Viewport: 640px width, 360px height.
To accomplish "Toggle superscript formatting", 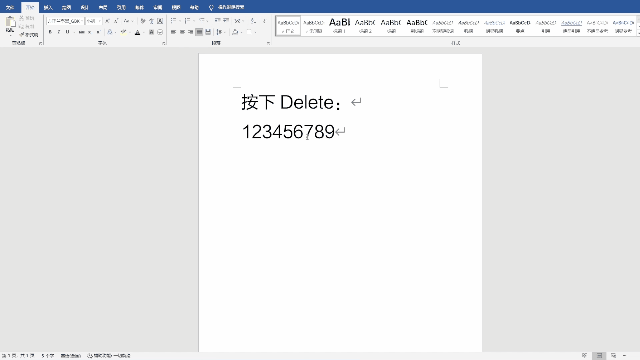I will (x=98, y=32).
